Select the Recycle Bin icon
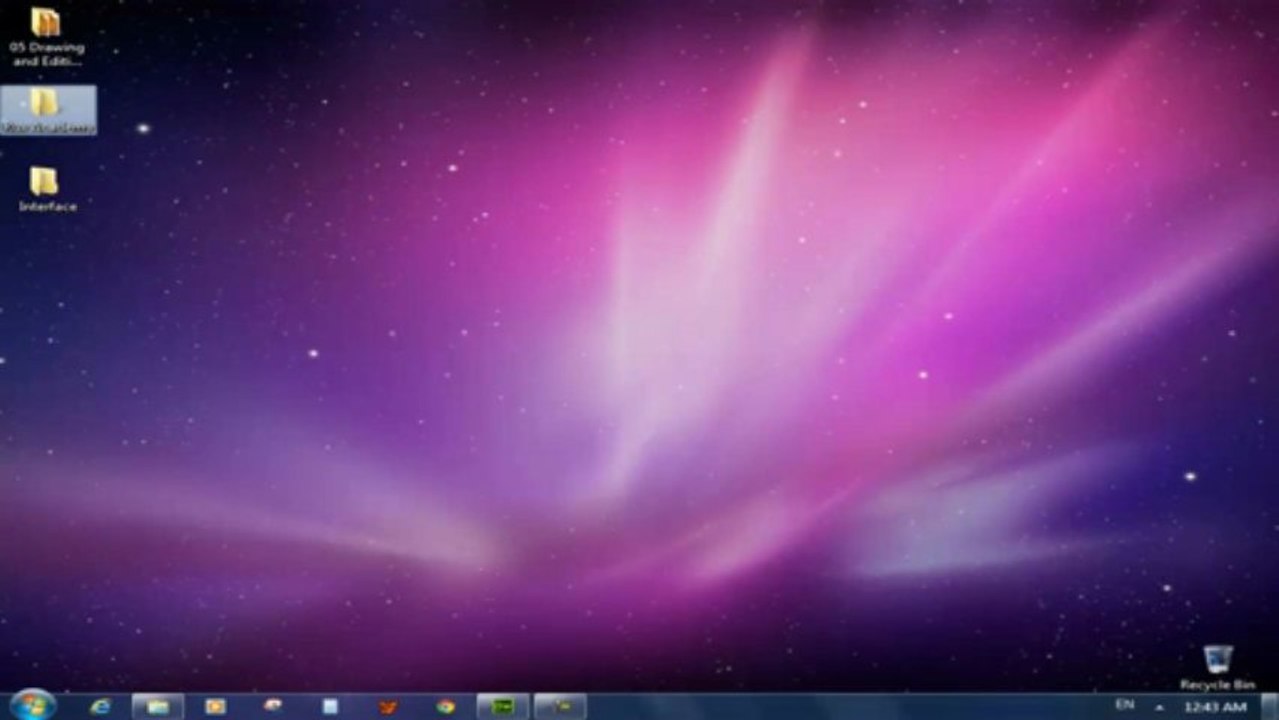Screen dimensions: 1279x720 1217,668
